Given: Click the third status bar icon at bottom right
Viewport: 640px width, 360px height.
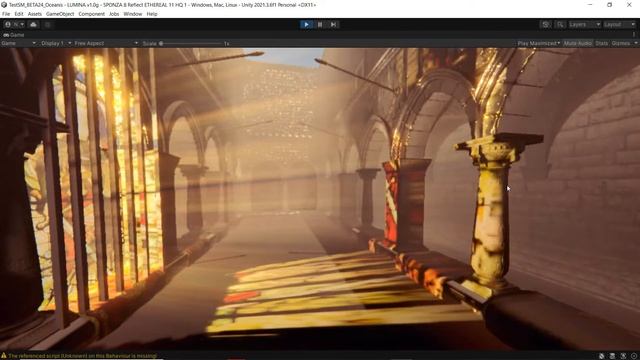Looking at the screenshot, I should pos(623,356).
